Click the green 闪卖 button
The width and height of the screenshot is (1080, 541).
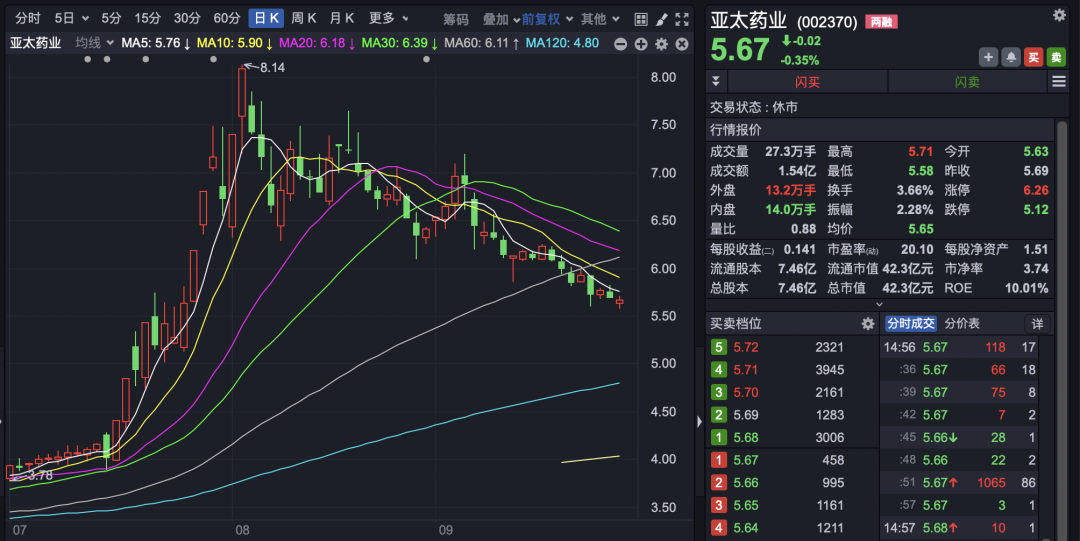pos(967,82)
